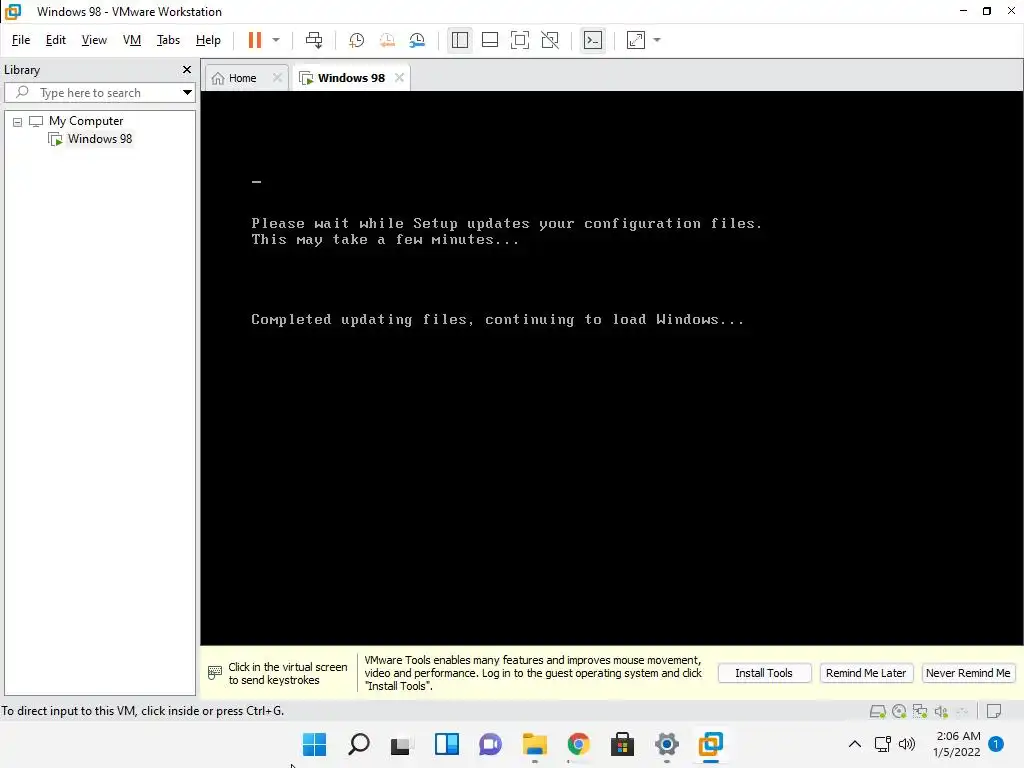
Task: Toggle the console view button
Action: [x=593, y=40]
